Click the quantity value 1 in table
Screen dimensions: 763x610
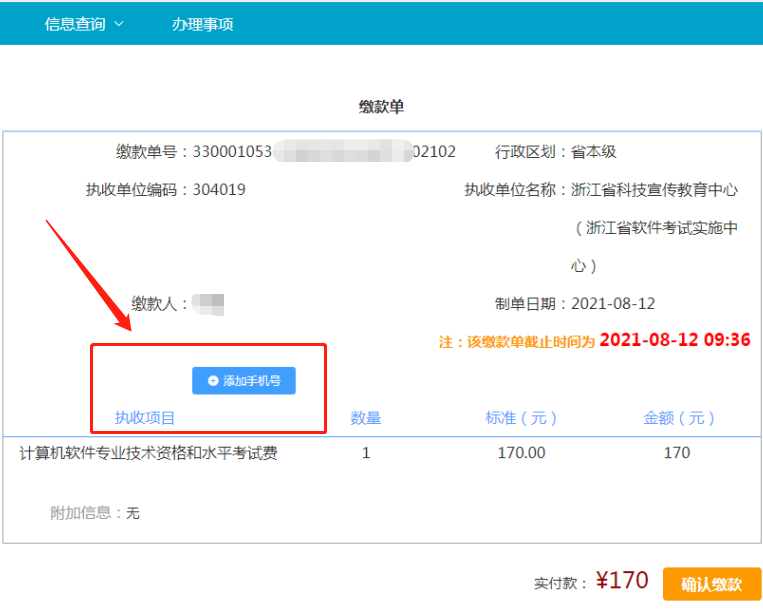[x=366, y=453]
